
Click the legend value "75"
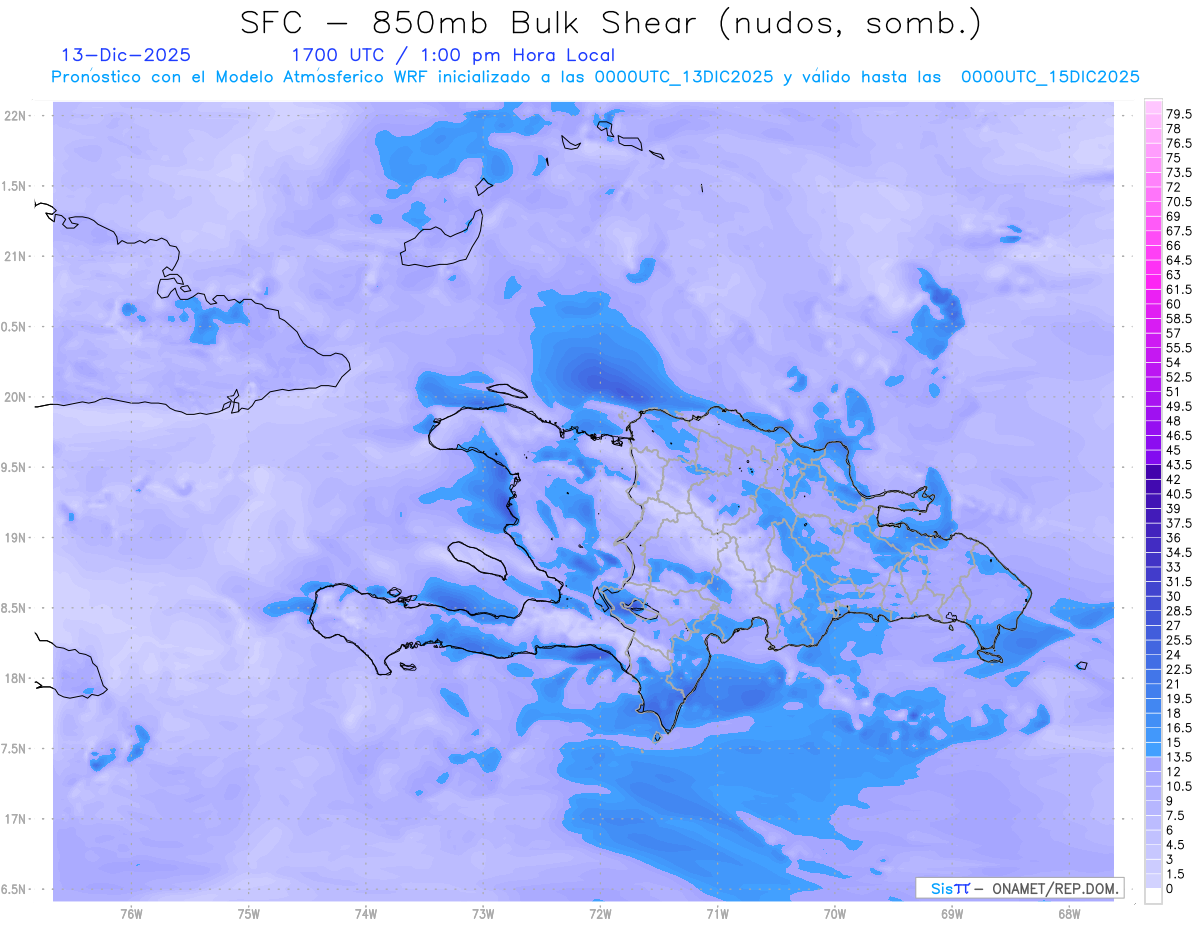pyautogui.click(x=1174, y=158)
